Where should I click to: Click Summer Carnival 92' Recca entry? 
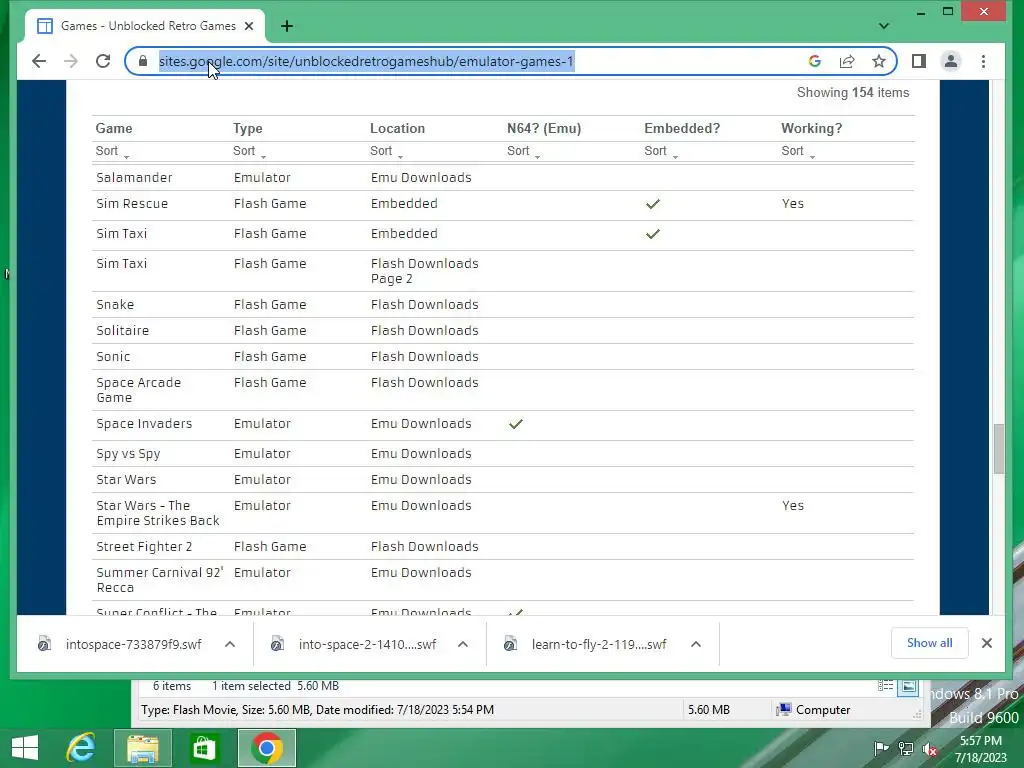point(159,580)
